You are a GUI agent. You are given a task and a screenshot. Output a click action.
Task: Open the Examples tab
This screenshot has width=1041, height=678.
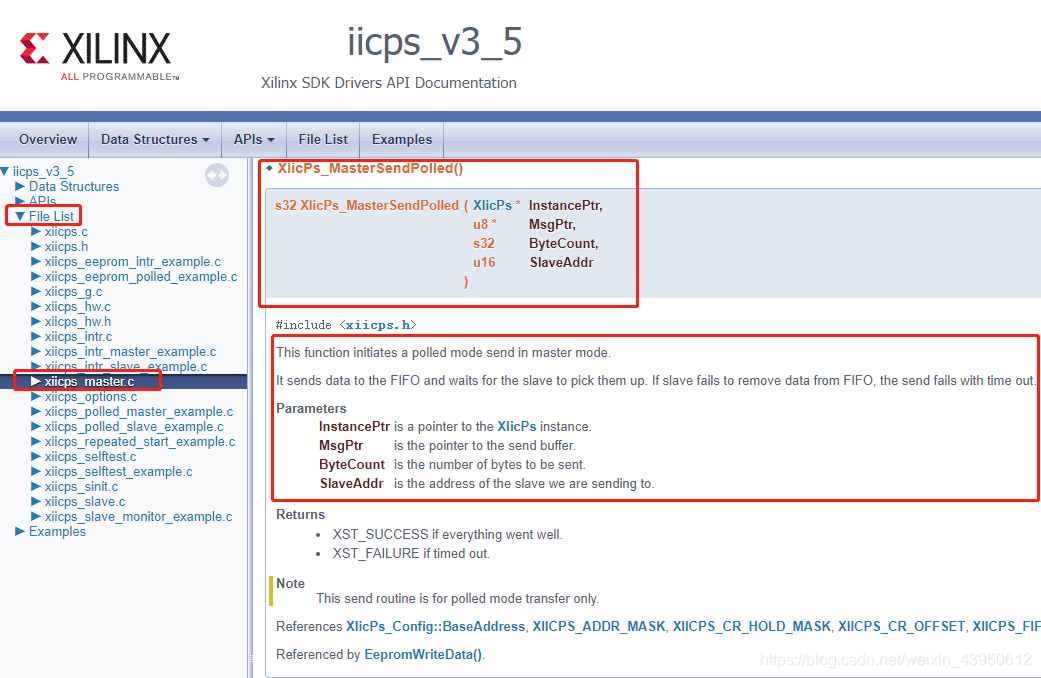point(402,139)
